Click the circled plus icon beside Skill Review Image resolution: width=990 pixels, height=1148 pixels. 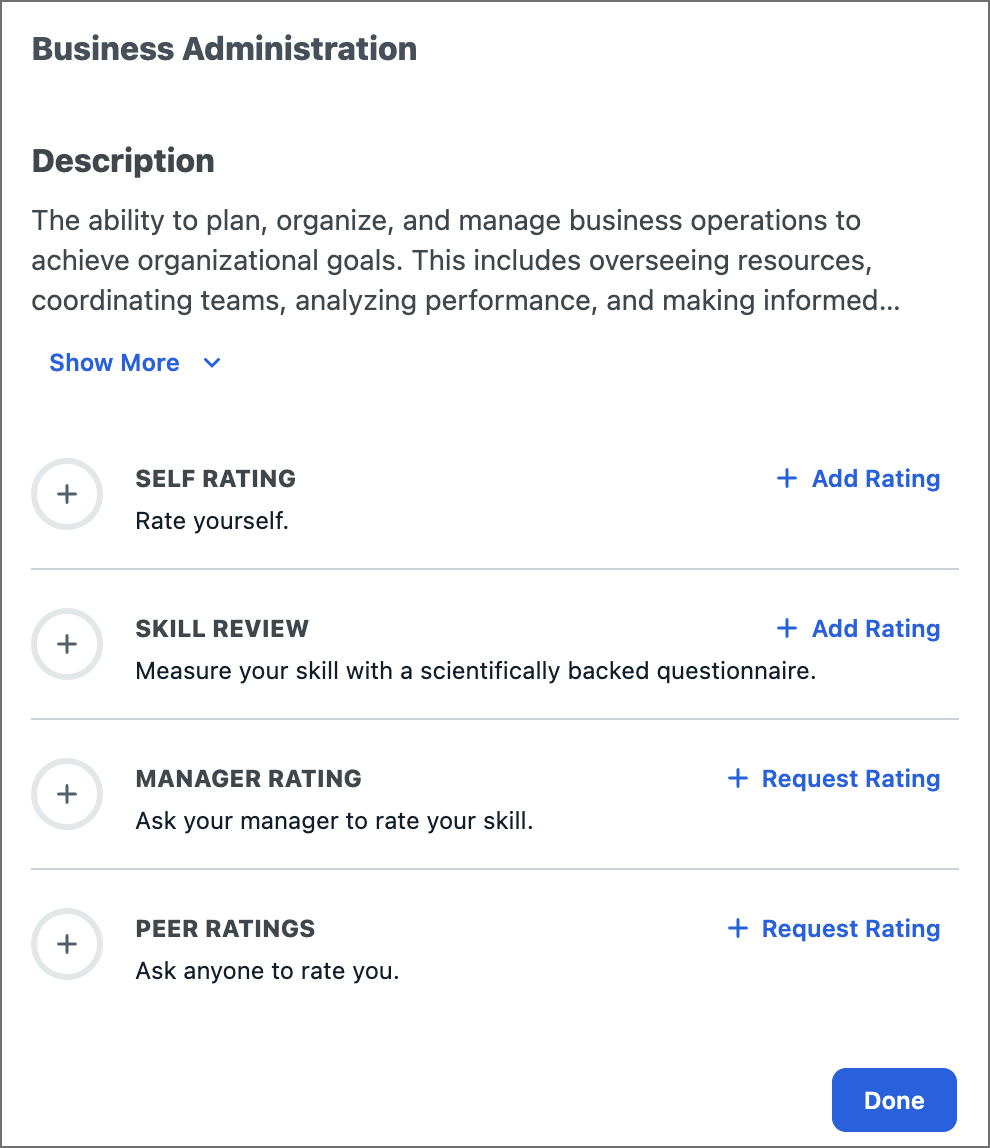pos(67,644)
